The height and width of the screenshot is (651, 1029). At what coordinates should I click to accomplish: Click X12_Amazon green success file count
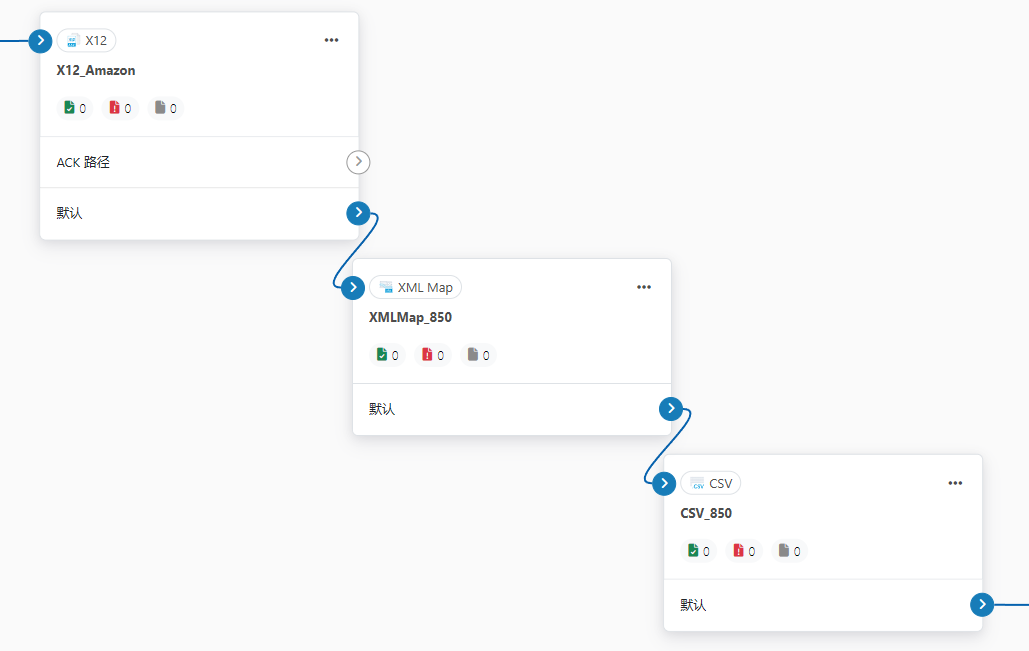point(75,108)
